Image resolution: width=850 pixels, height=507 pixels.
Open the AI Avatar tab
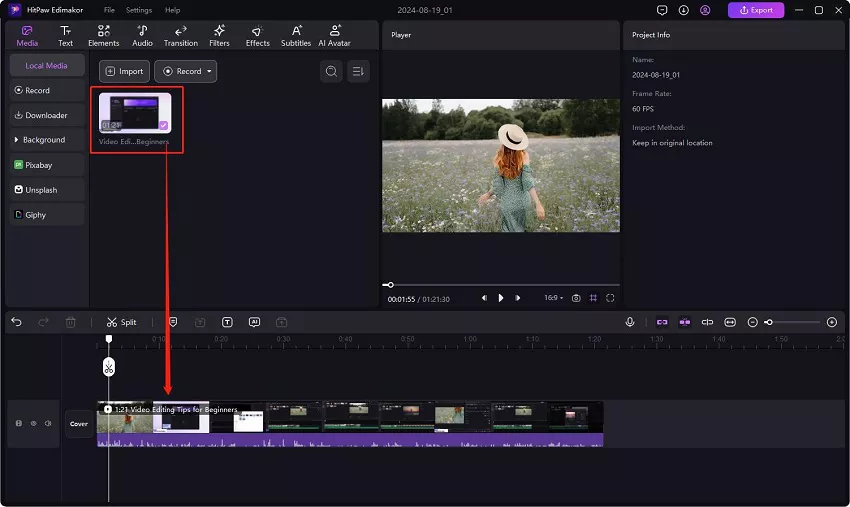tap(334, 36)
